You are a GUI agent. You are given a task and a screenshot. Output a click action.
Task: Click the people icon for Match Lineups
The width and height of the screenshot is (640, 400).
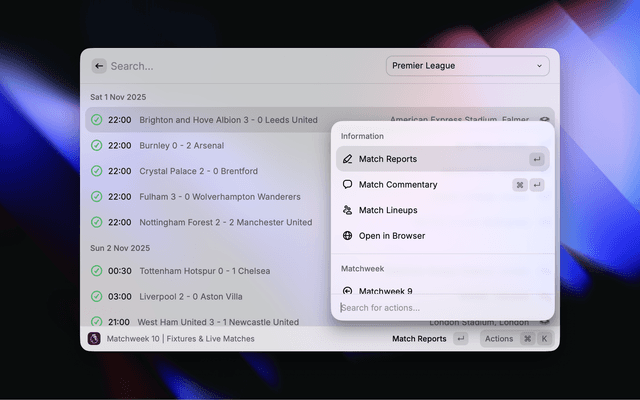tap(348, 210)
